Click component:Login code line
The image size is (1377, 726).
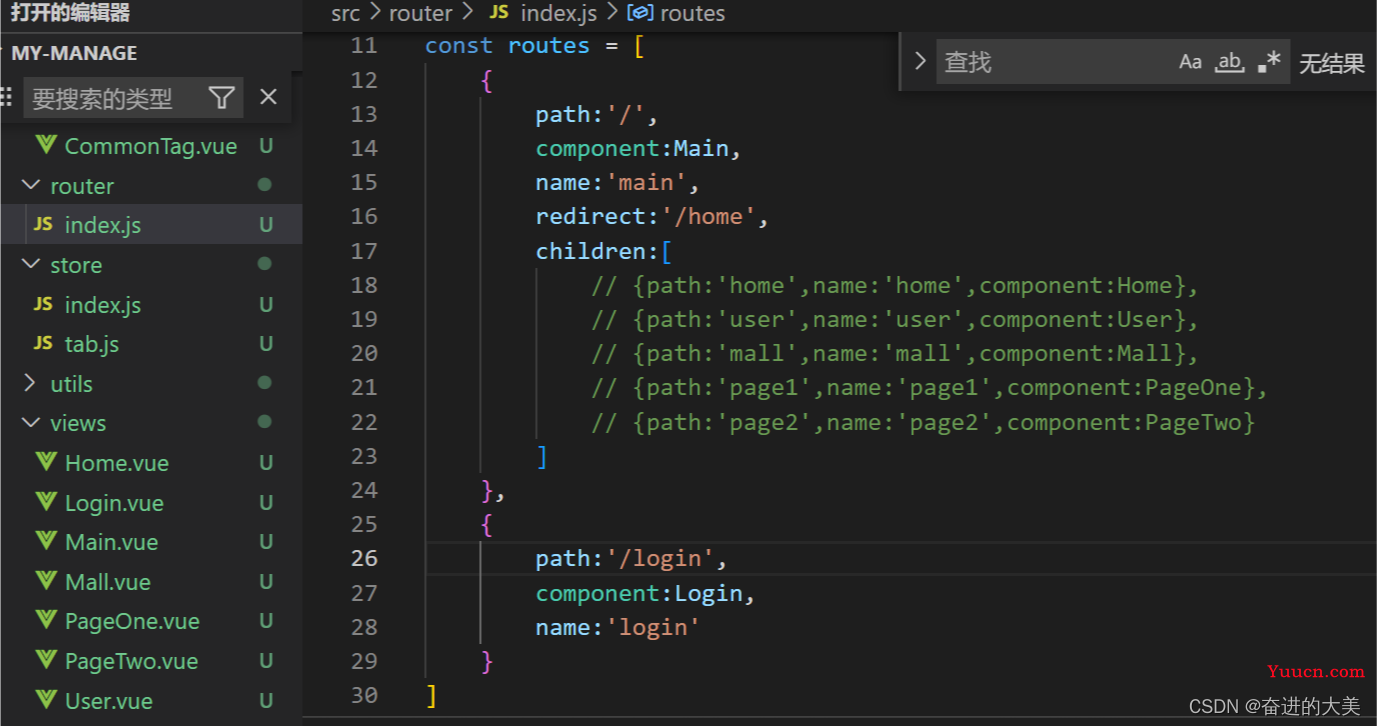click(x=645, y=593)
